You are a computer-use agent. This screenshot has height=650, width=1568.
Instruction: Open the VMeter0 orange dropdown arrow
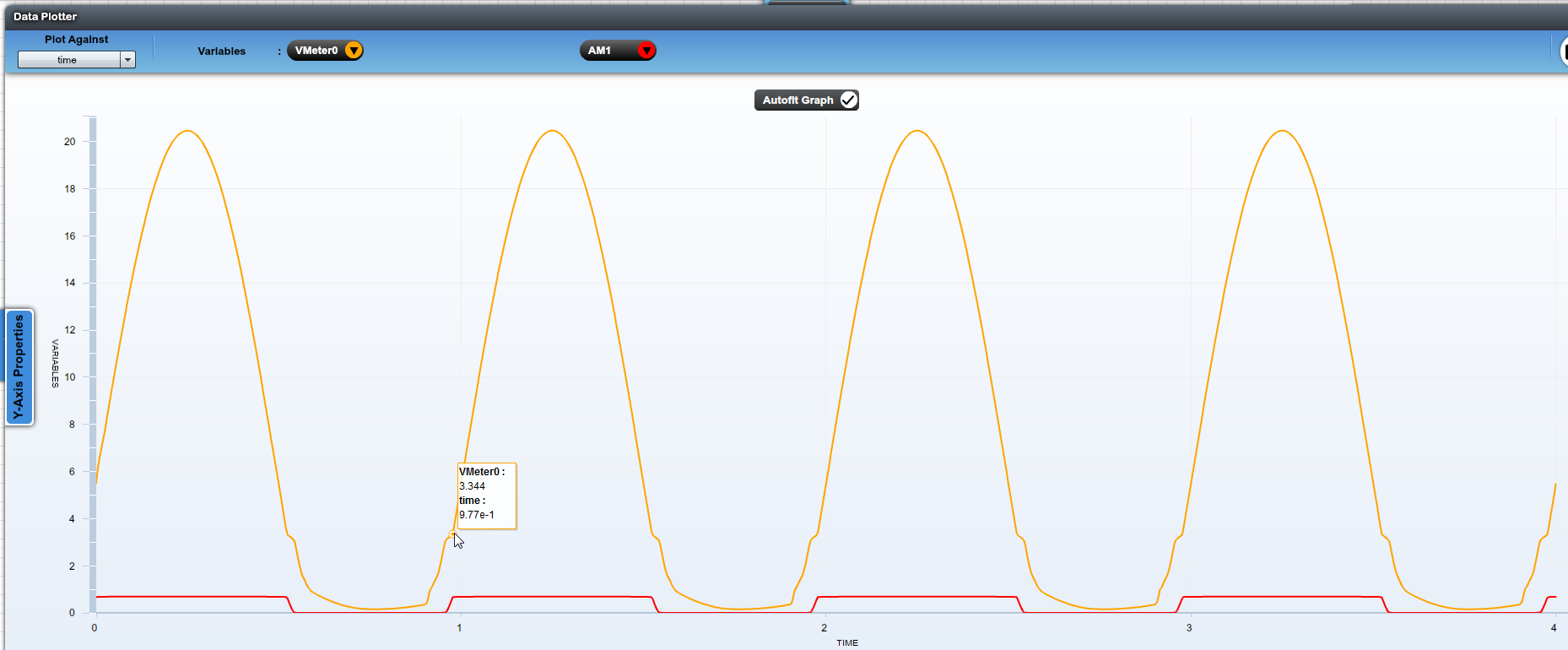point(354,51)
